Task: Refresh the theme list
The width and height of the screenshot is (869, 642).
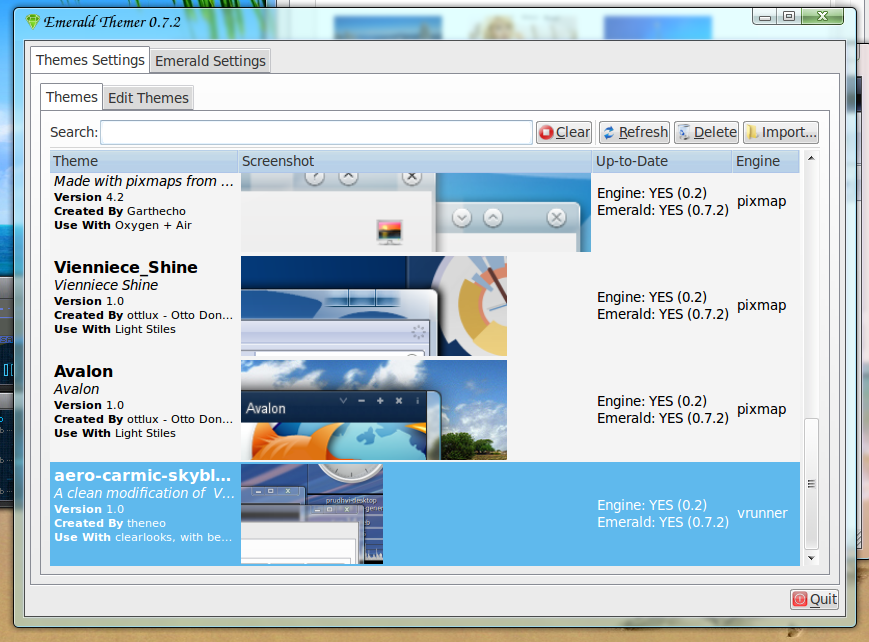Action: pos(635,133)
